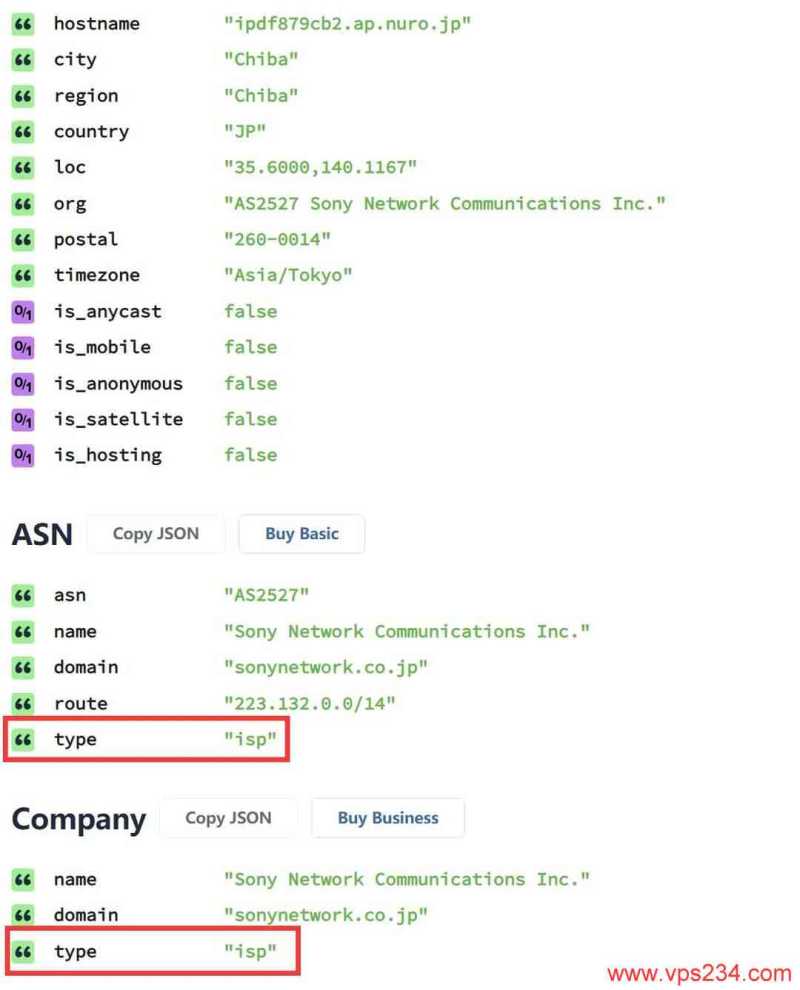Click the string icon beside timezone
The width and height of the screenshot is (800, 990).
tap(22, 275)
